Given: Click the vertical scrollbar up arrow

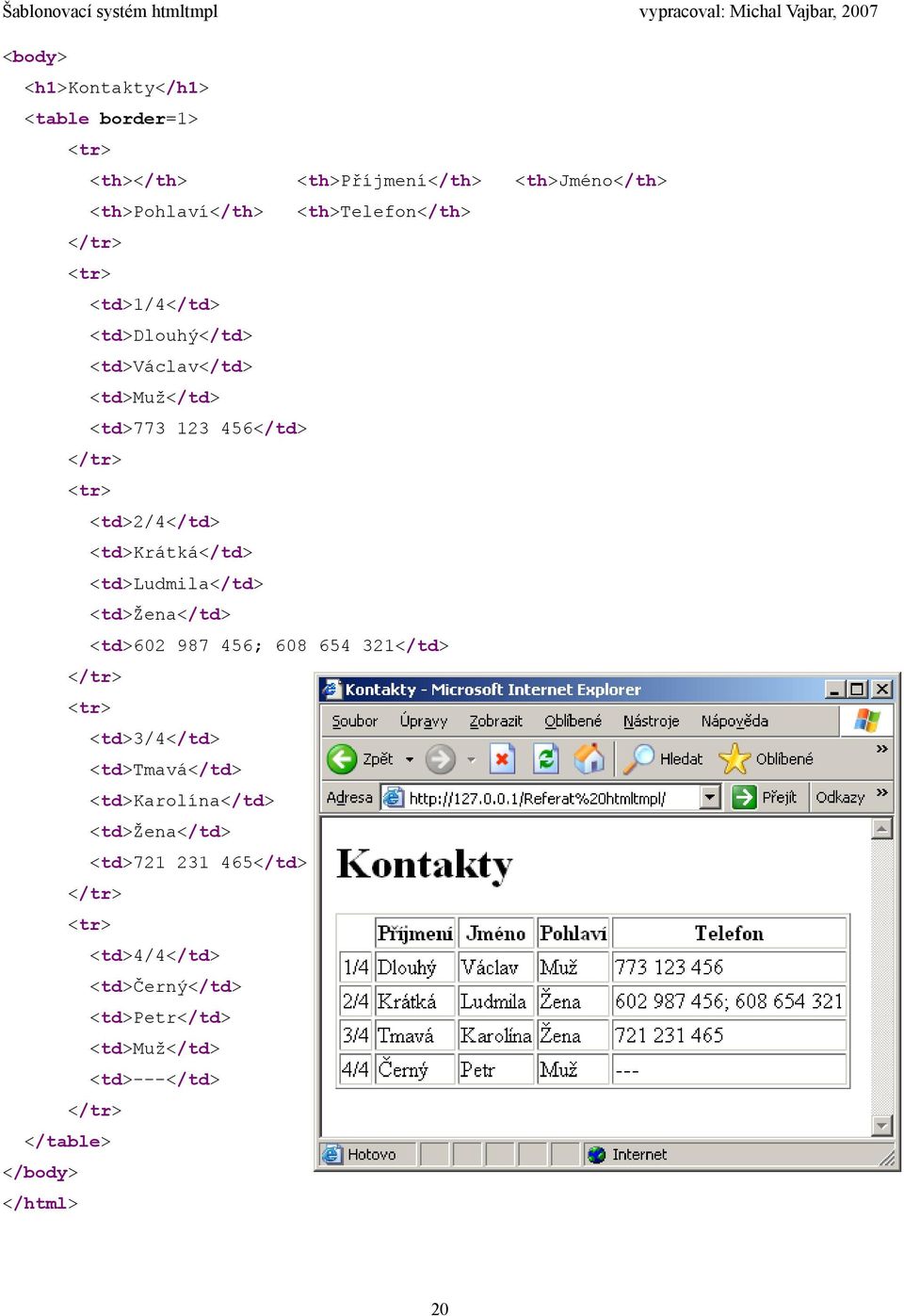Looking at the screenshot, I should [882, 828].
